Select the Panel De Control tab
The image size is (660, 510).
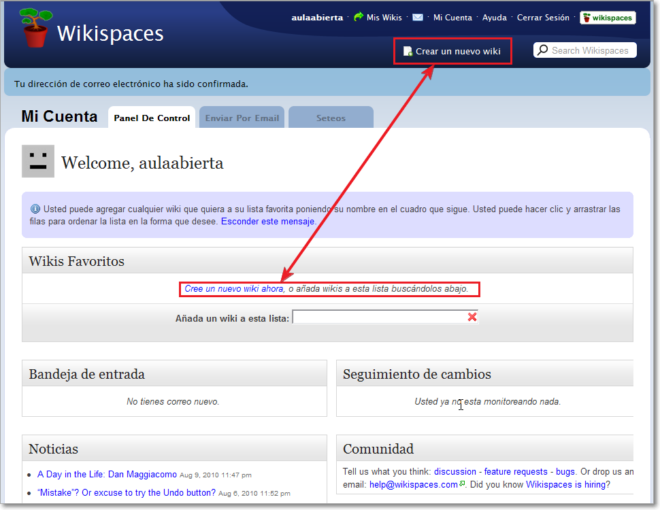click(152, 118)
